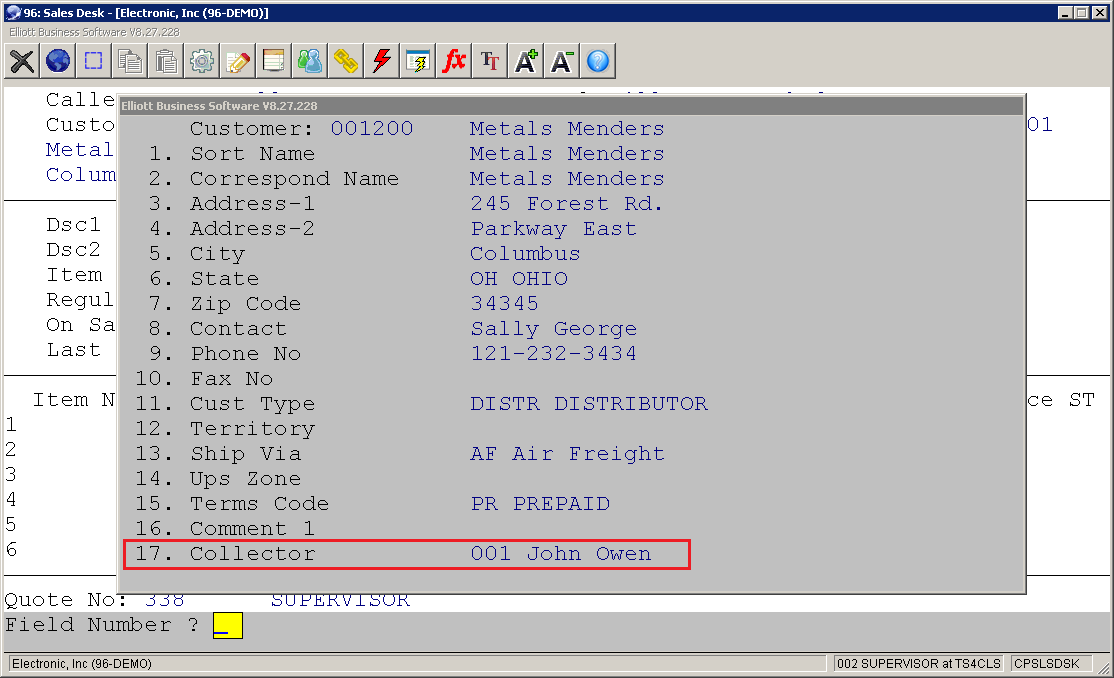
Task: Click the '1. Sort Name' field label
Action: [x=232, y=154]
